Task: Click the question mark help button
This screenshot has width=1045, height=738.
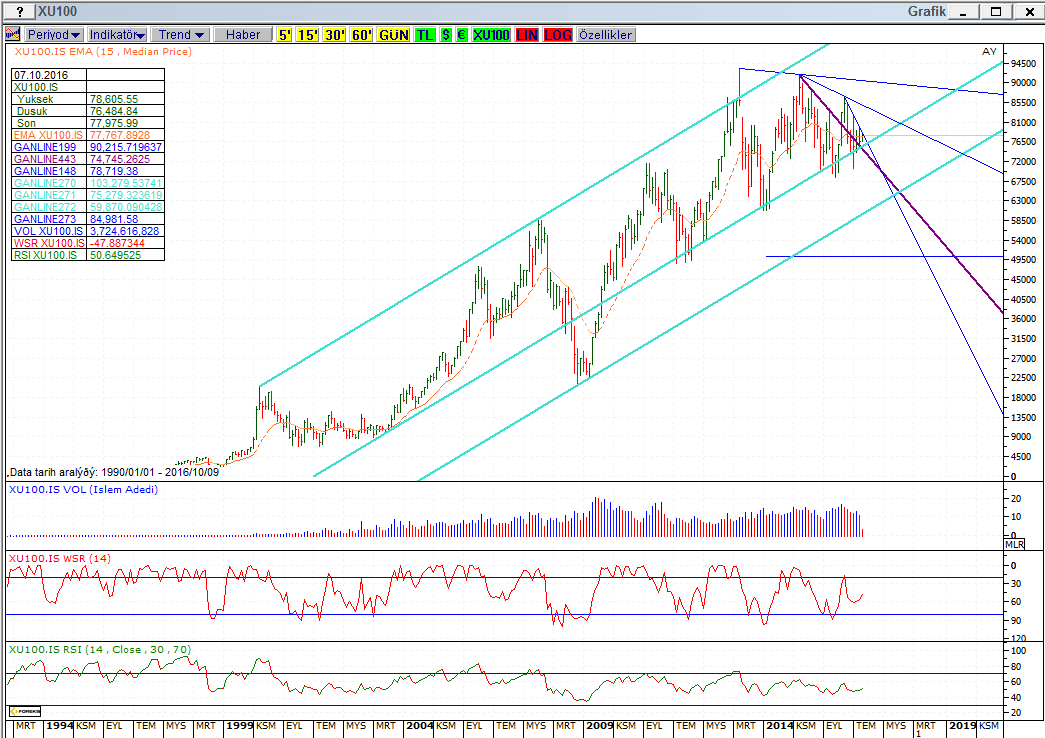Action: pyautogui.click(x=18, y=11)
